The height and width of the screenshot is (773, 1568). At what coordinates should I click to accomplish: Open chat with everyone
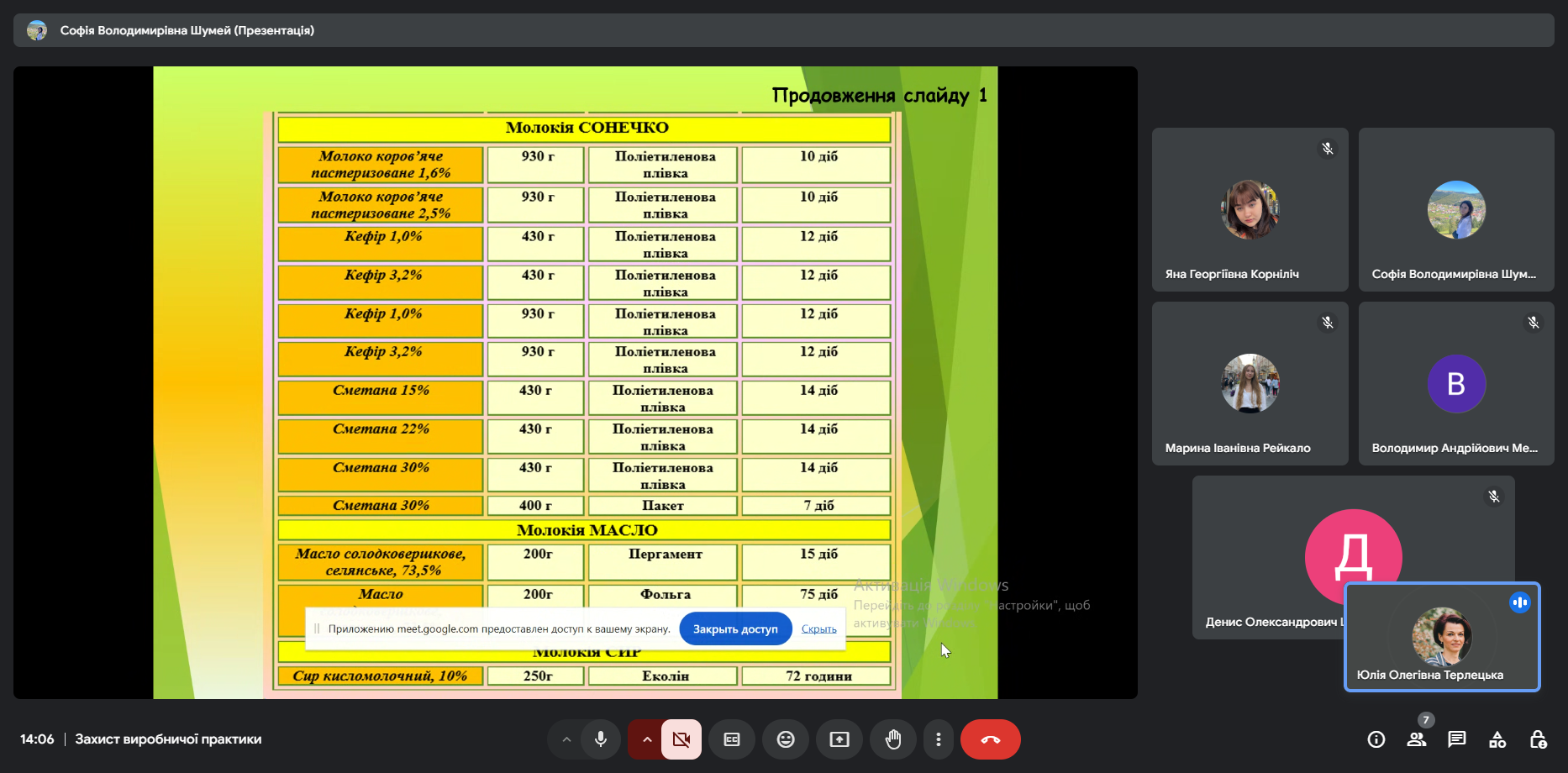pyautogui.click(x=1457, y=739)
